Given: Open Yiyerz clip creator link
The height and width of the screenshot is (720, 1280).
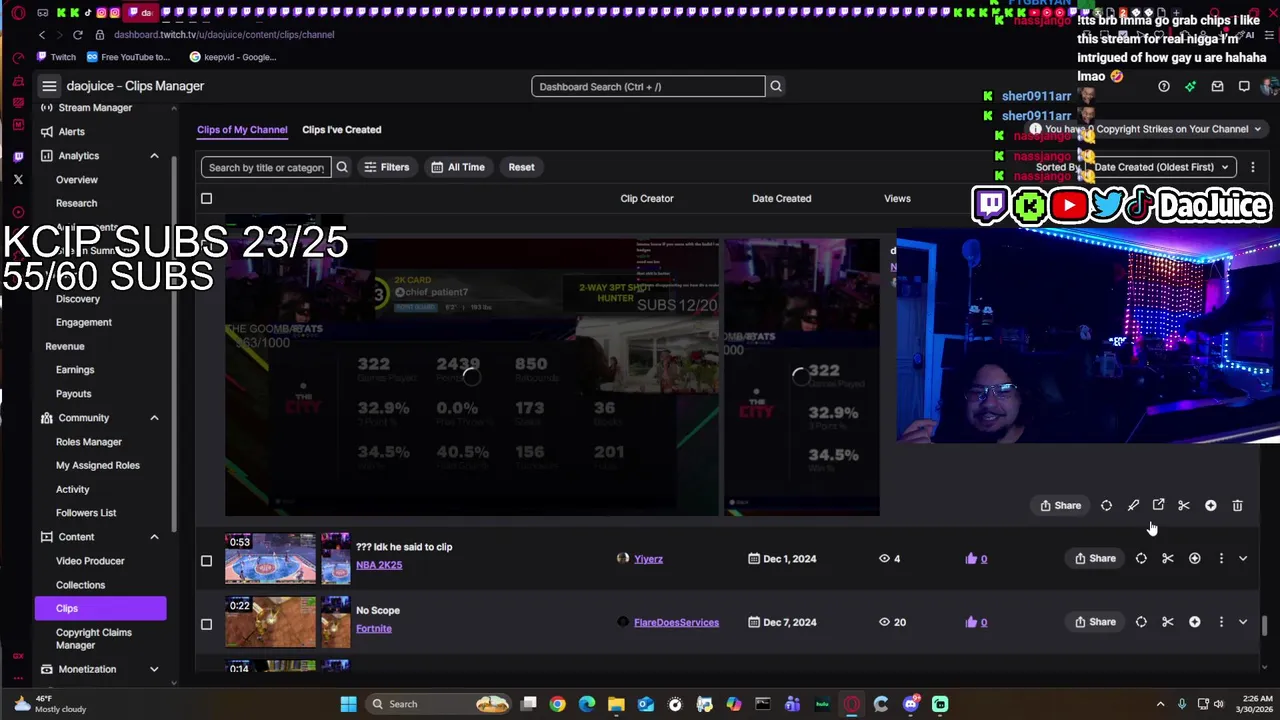Looking at the screenshot, I should 648,559.
